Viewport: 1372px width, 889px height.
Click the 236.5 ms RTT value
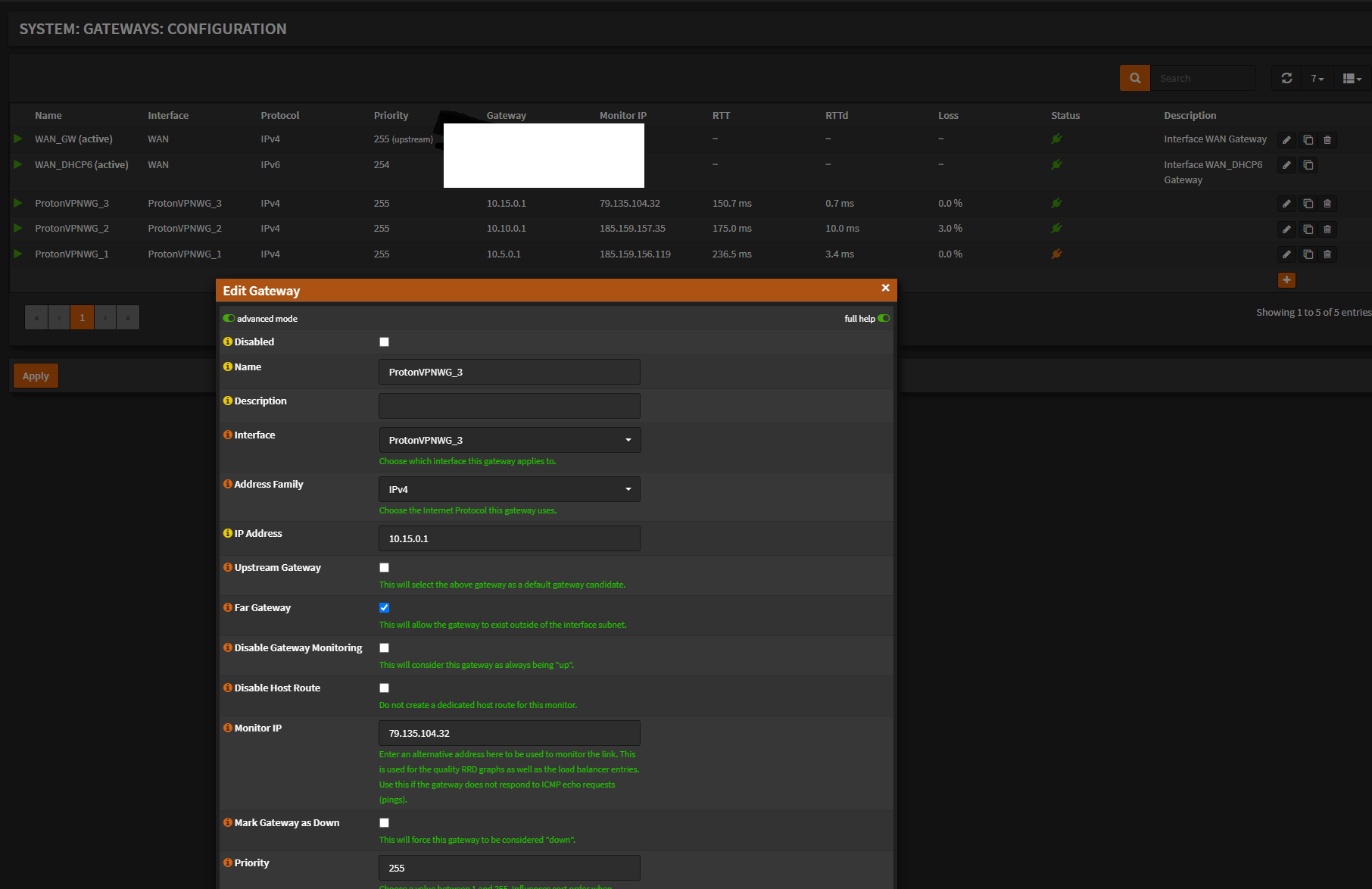[x=731, y=254]
